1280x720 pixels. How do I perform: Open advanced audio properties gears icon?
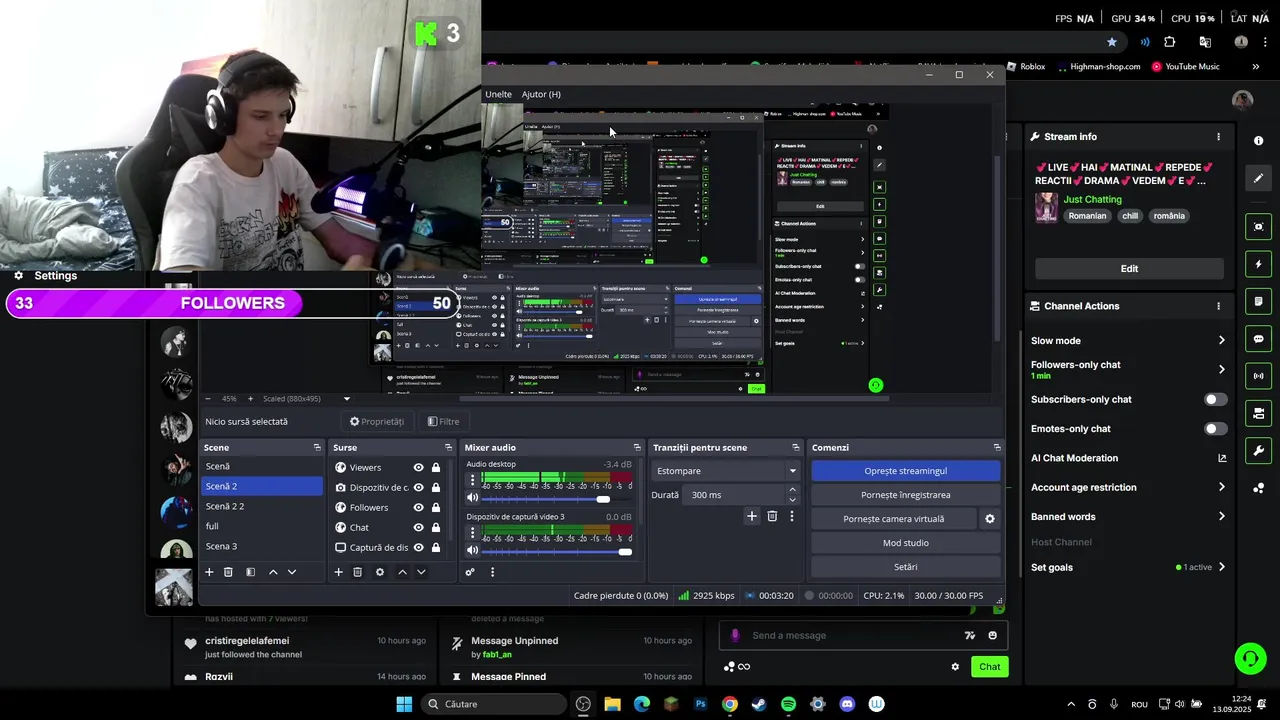[x=470, y=572]
